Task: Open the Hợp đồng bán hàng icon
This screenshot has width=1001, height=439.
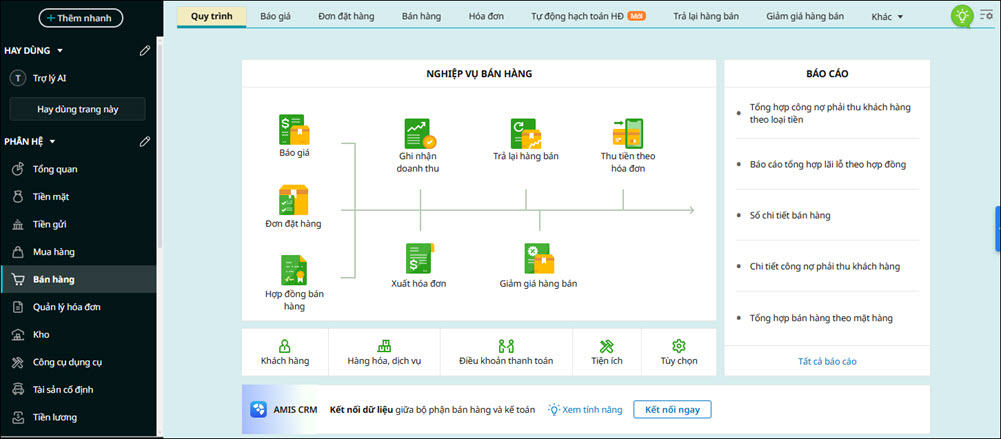Action: point(294,270)
